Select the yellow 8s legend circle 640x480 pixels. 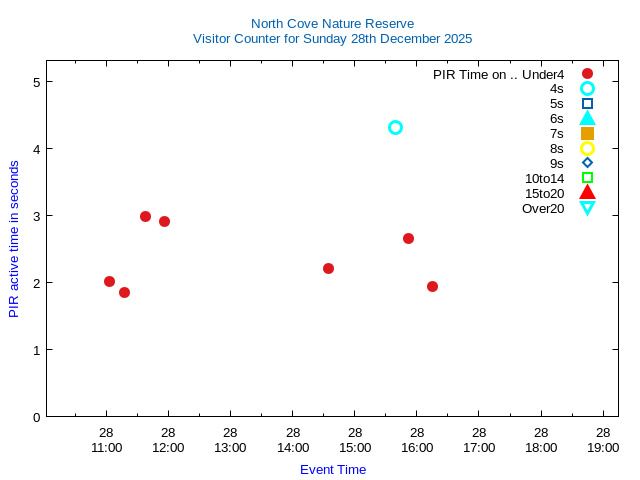[x=587, y=148]
